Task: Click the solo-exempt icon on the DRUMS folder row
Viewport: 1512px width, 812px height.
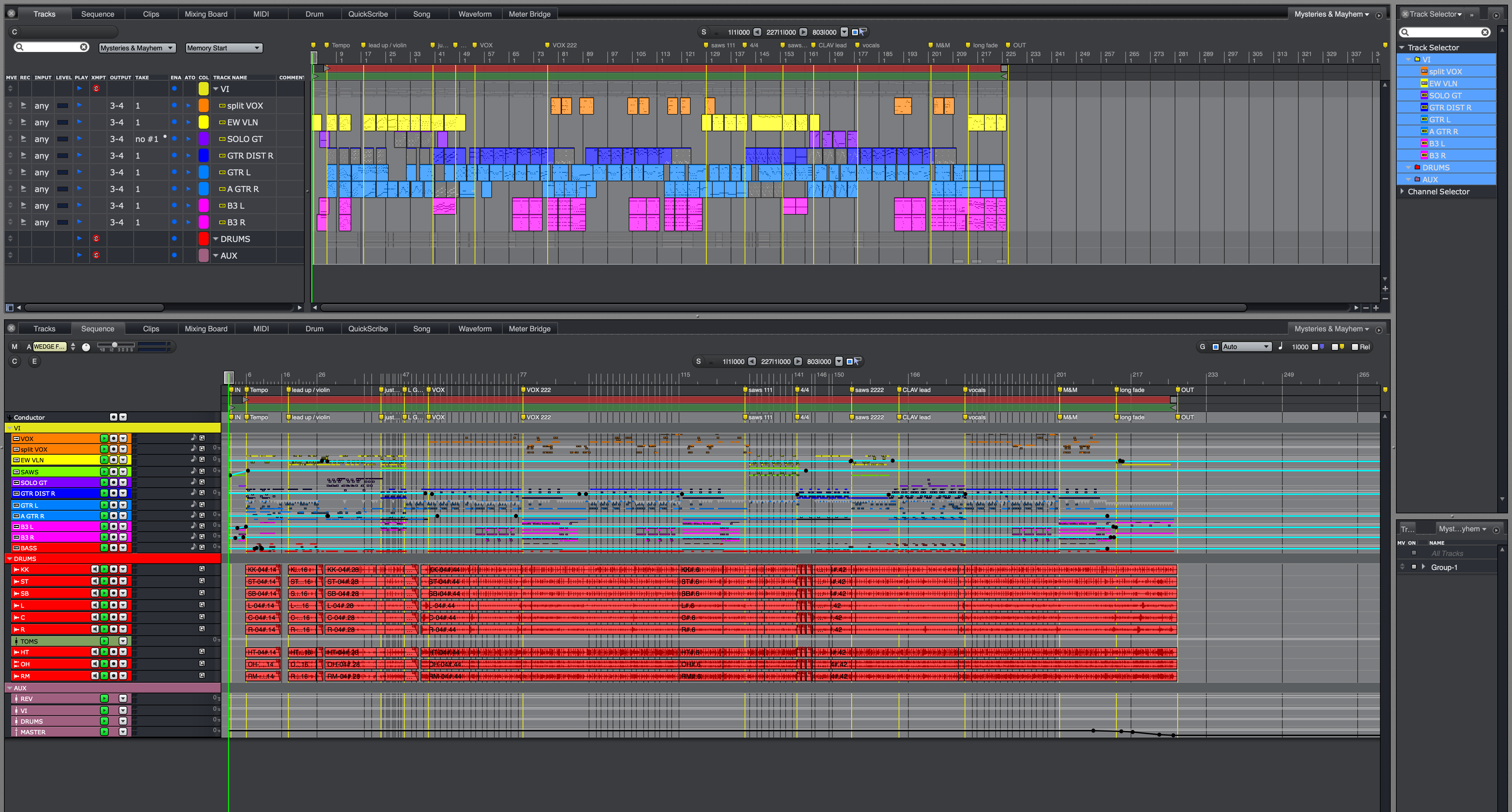Action: [96, 238]
